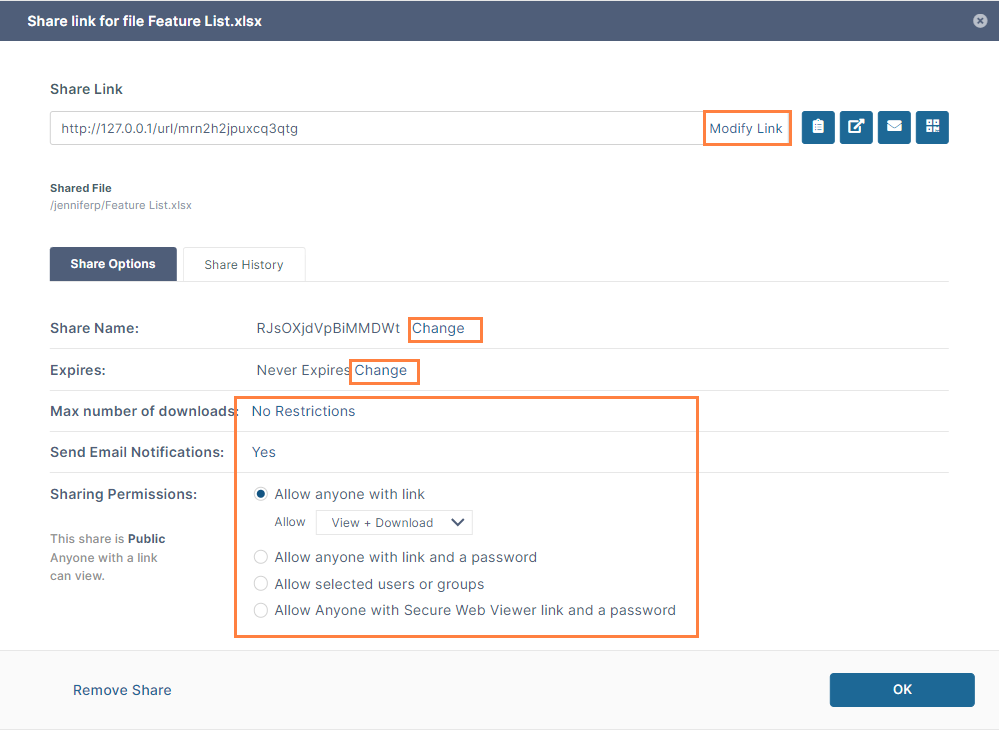Close the share dialog with X icon

pos(980,21)
